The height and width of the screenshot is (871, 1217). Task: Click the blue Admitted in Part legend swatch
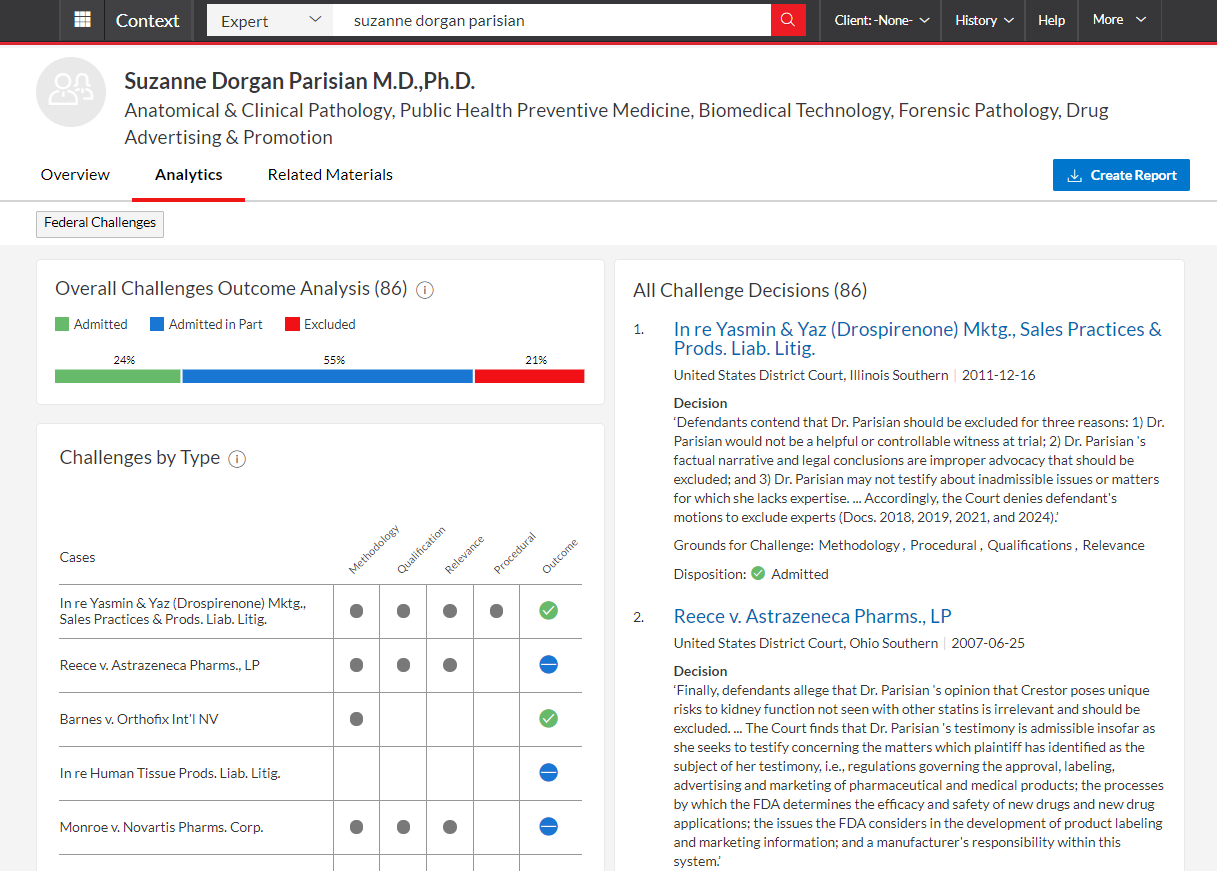point(157,324)
